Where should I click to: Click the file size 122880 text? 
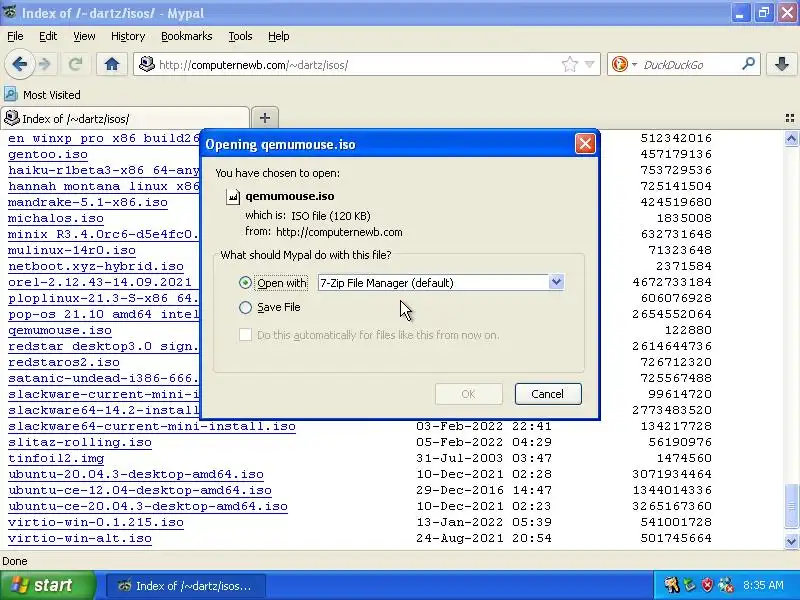pyautogui.click(x=688, y=330)
